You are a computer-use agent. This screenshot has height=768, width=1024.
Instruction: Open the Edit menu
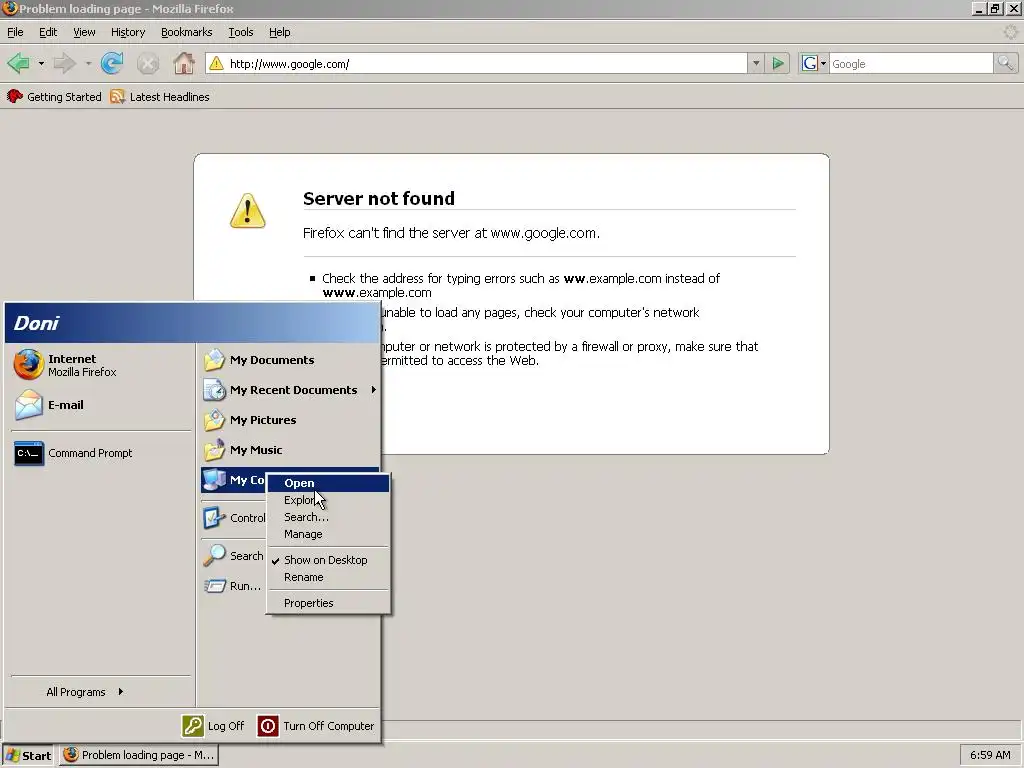point(48,32)
